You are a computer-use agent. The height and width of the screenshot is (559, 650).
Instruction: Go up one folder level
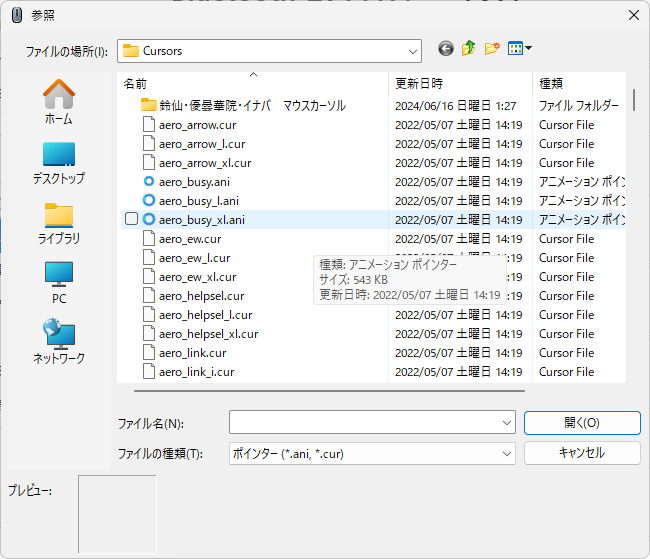point(468,49)
